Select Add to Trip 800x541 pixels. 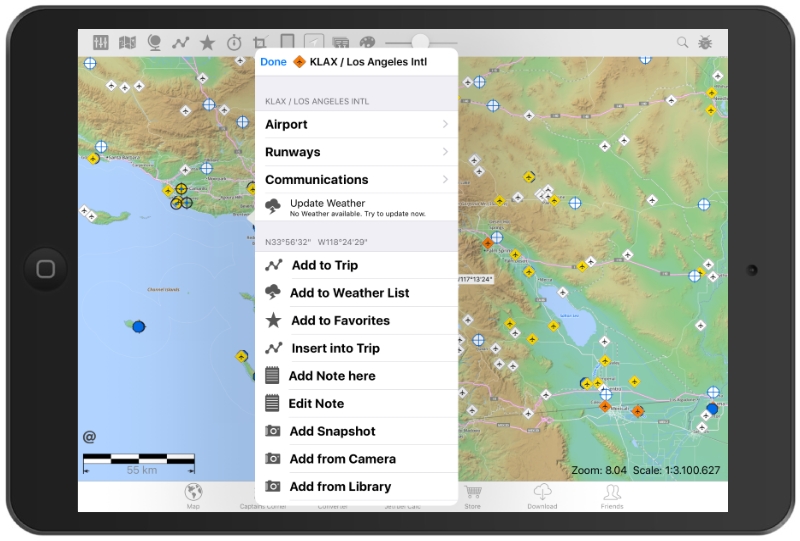click(x=356, y=265)
